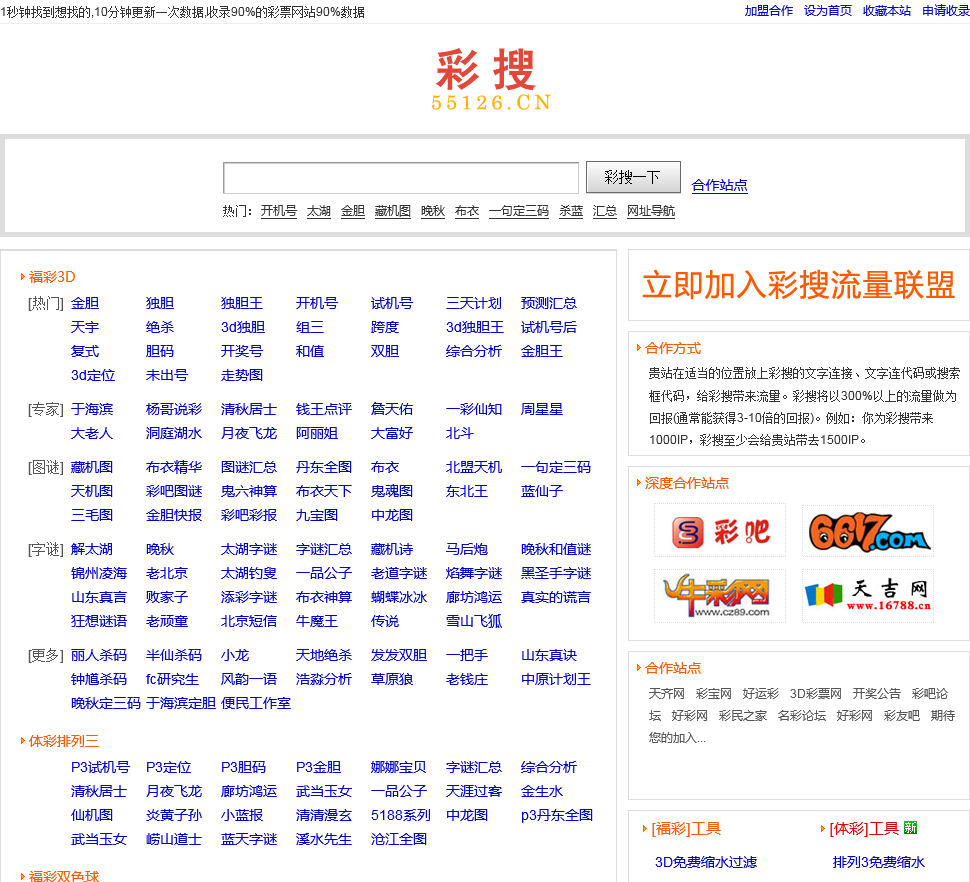Click 预测汇总 in 福彩3D list
This screenshot has height=882, width=970.
coord(549,303)
